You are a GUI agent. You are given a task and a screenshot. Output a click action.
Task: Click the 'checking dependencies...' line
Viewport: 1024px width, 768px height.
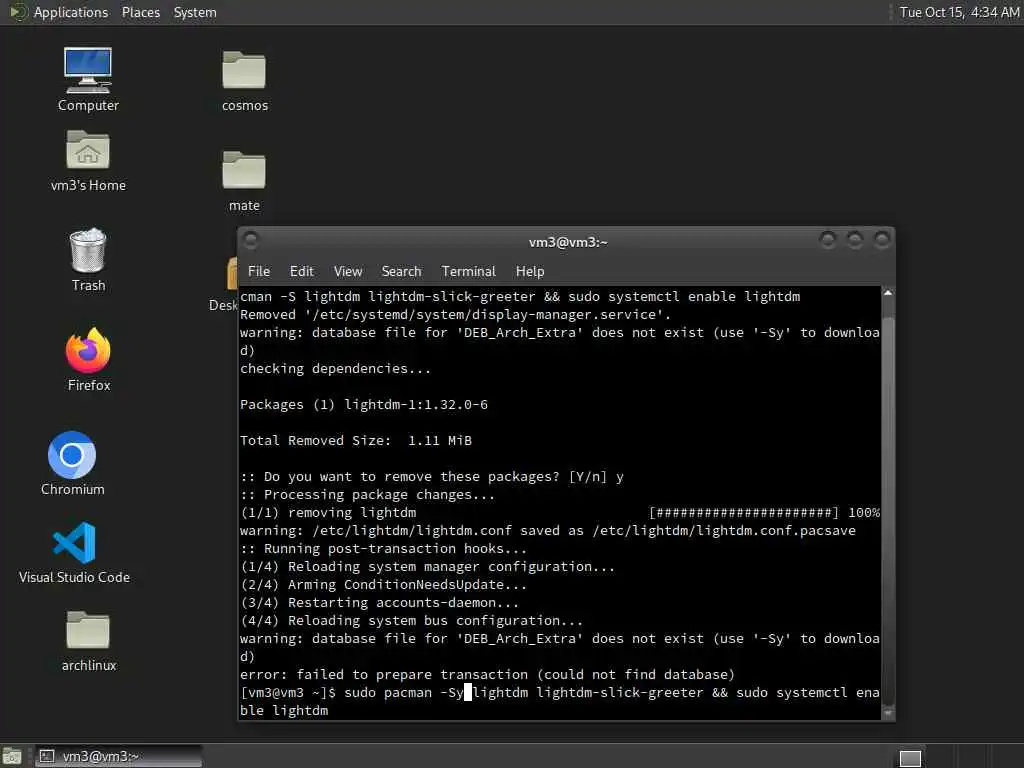[x=335, y=369]
